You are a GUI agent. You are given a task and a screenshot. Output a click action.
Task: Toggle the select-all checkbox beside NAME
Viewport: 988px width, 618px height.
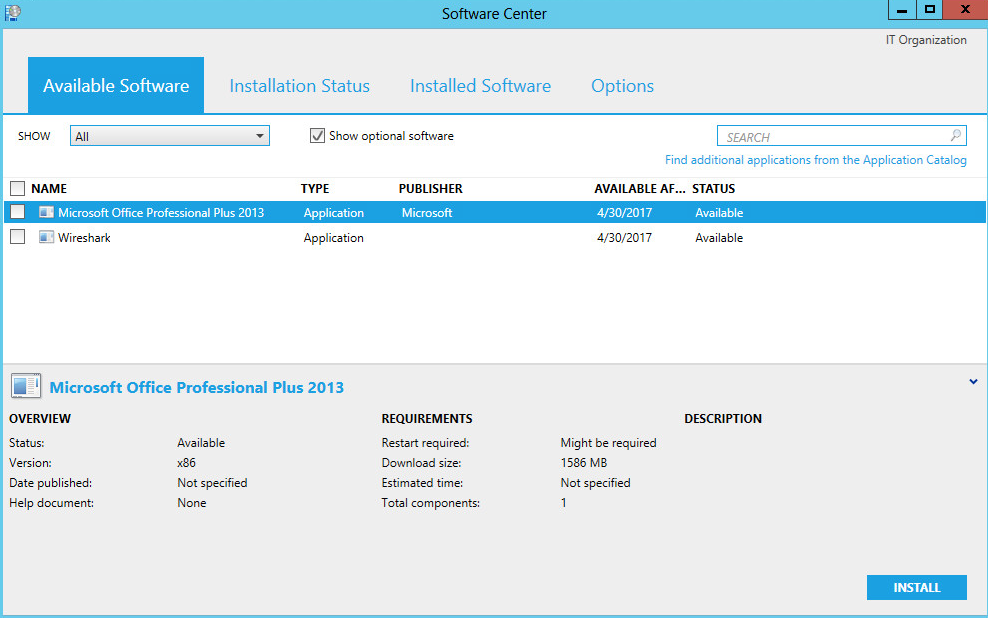[x=18, y=188]
